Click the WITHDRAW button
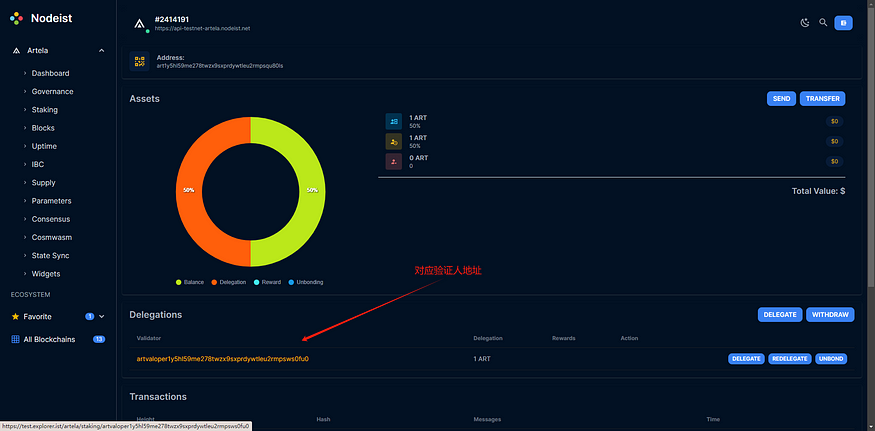The height and width of the screenshot is (431, 875). pyautogui.click(x=830, y=315)
